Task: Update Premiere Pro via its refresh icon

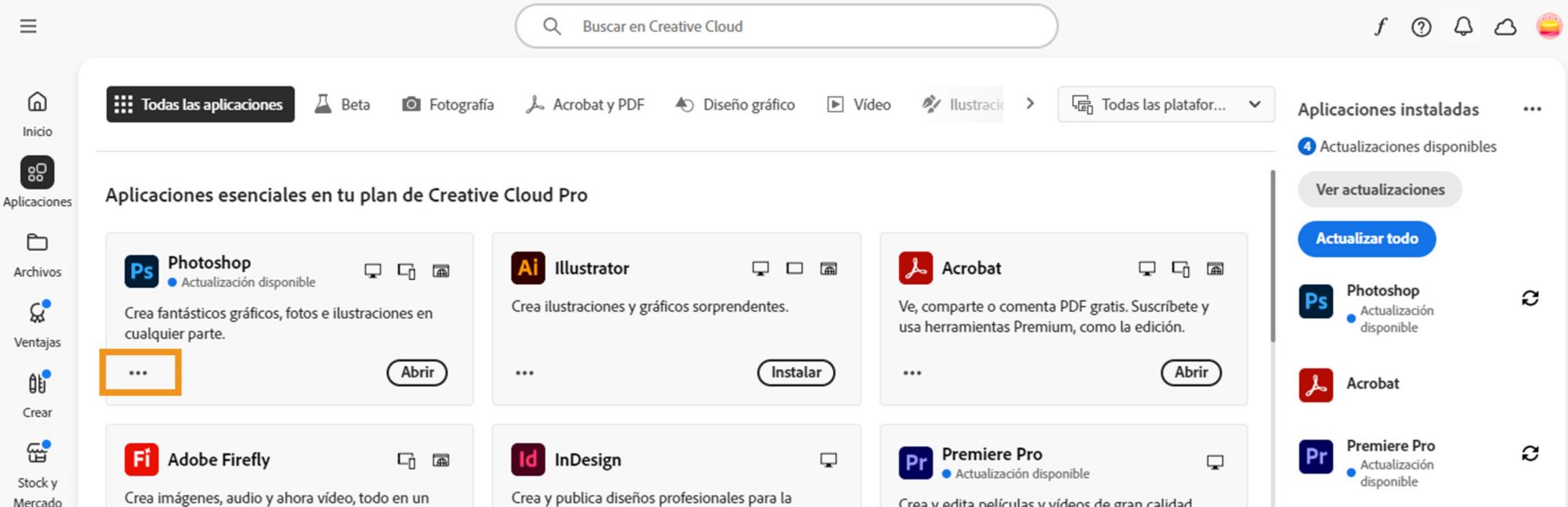Action: tap(1530, 453)
